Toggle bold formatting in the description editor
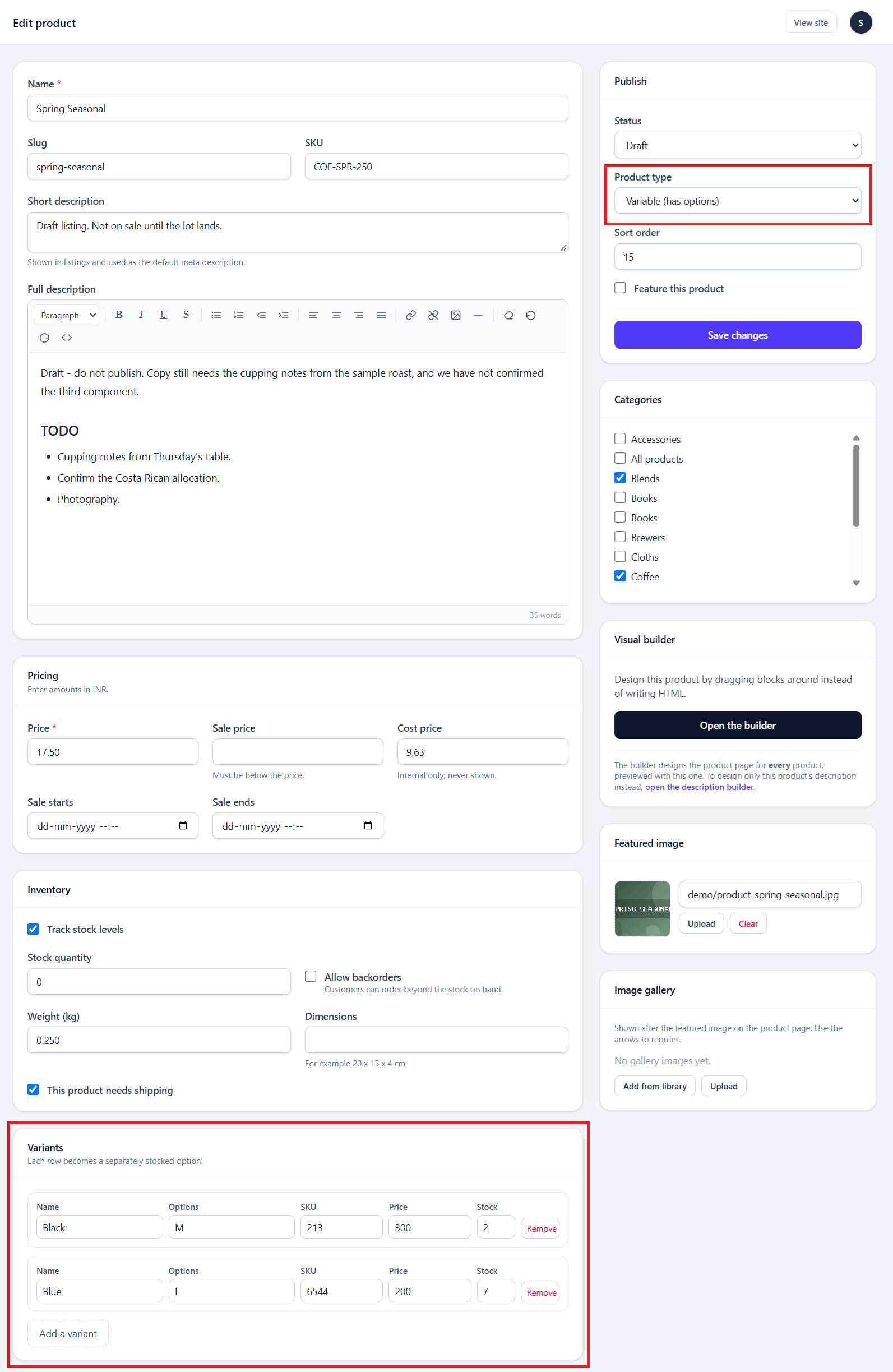Screen dimensions: 893x1372 (x=119, y=315)
